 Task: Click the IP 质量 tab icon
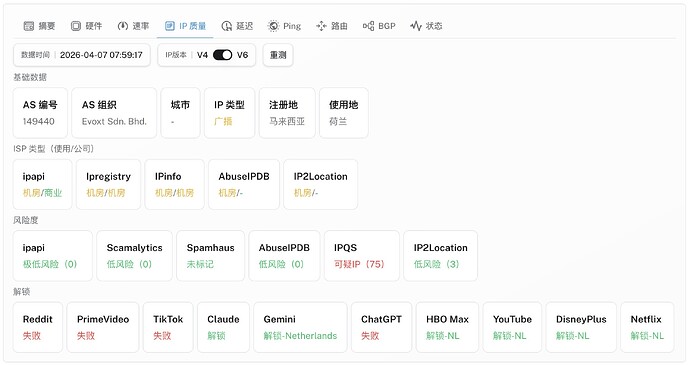click(x=169, y=26)
